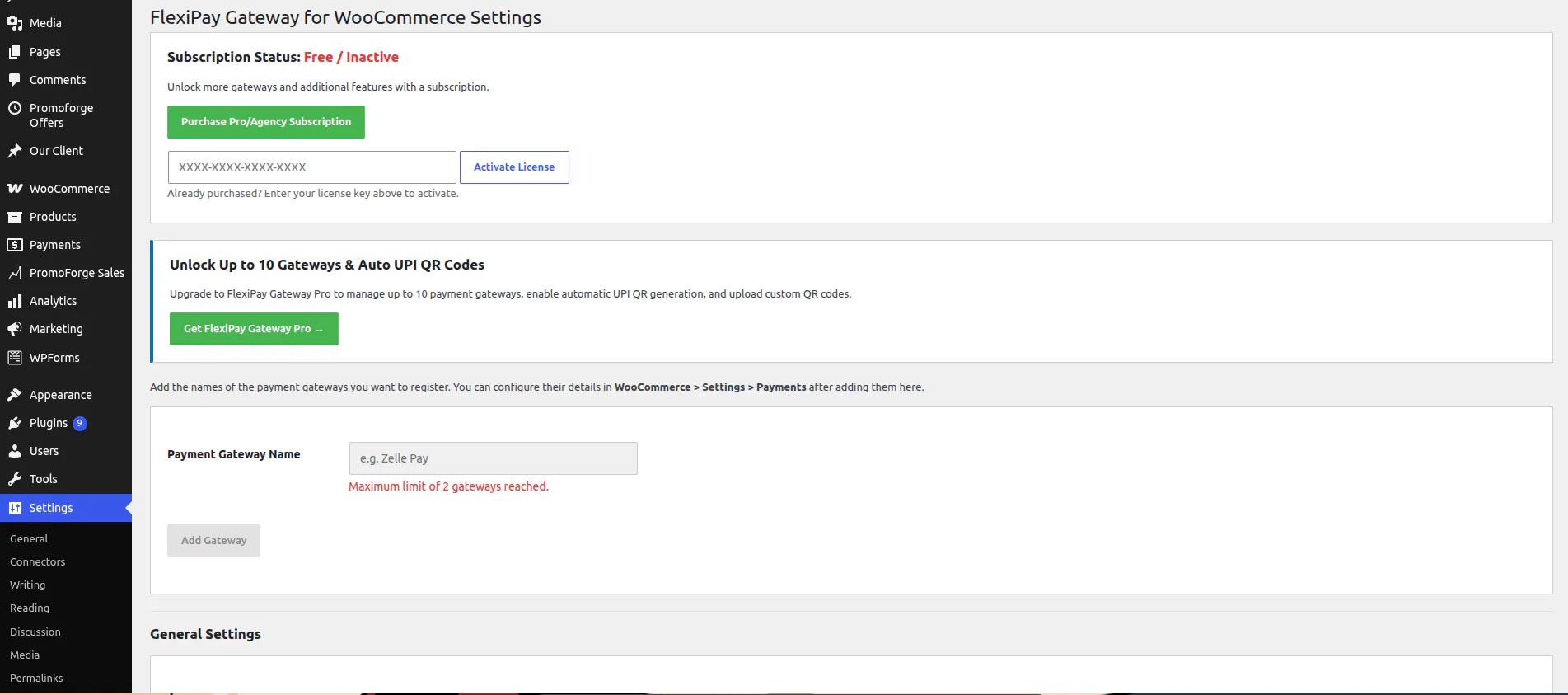Open the Reading settings submenu

[x=30, y=608]
